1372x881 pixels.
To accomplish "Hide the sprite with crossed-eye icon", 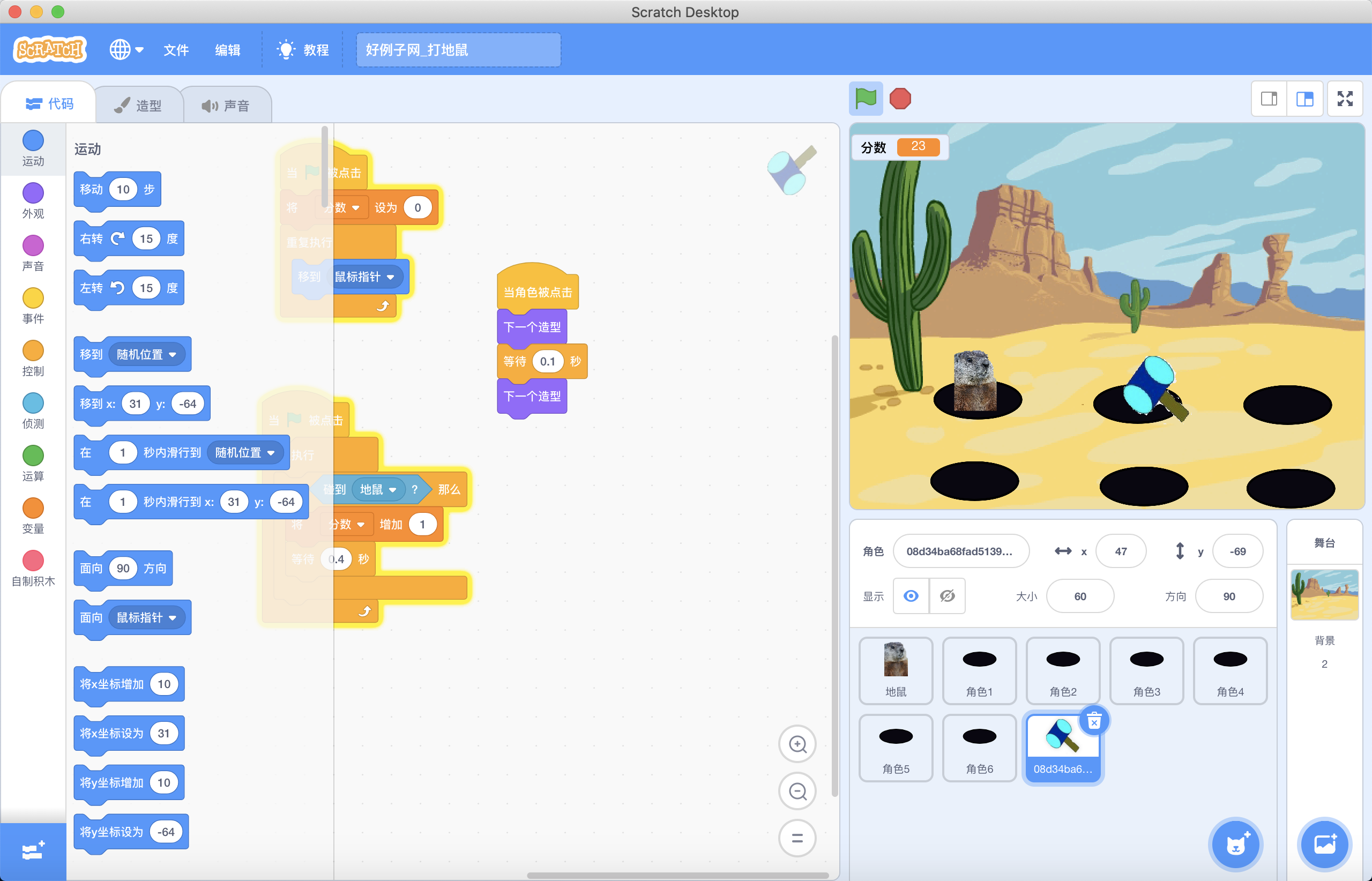I will 947,596.
